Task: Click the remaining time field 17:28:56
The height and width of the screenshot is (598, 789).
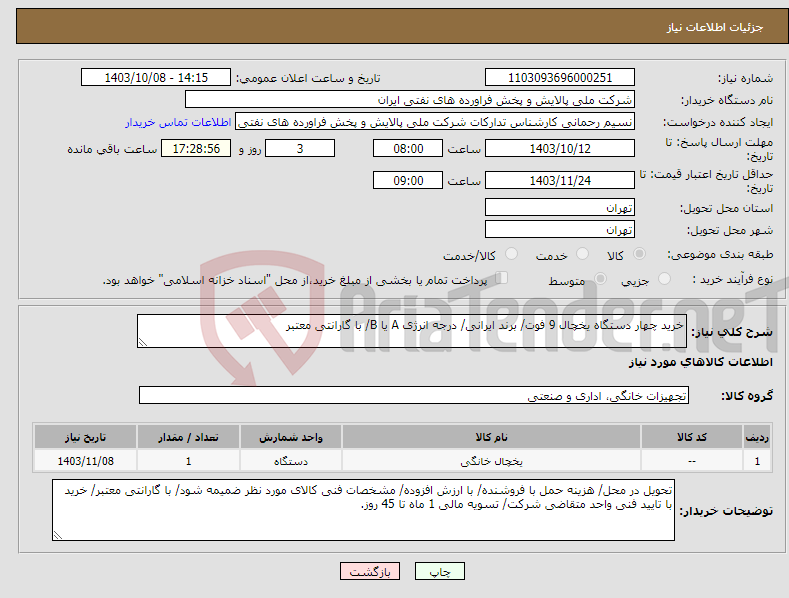Action: click(x=196, y=148)
